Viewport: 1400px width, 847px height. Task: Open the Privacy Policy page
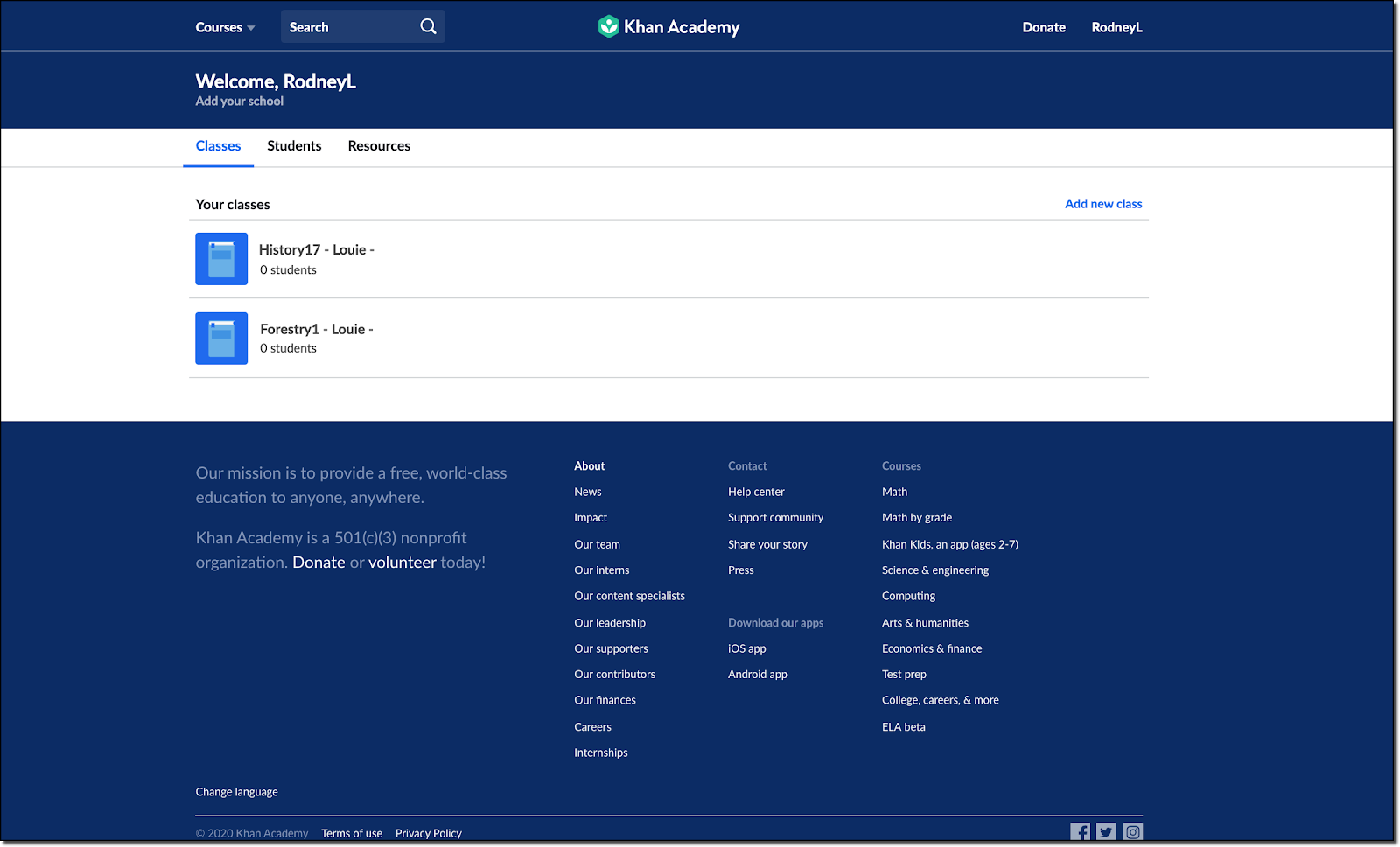click(428, 832)
